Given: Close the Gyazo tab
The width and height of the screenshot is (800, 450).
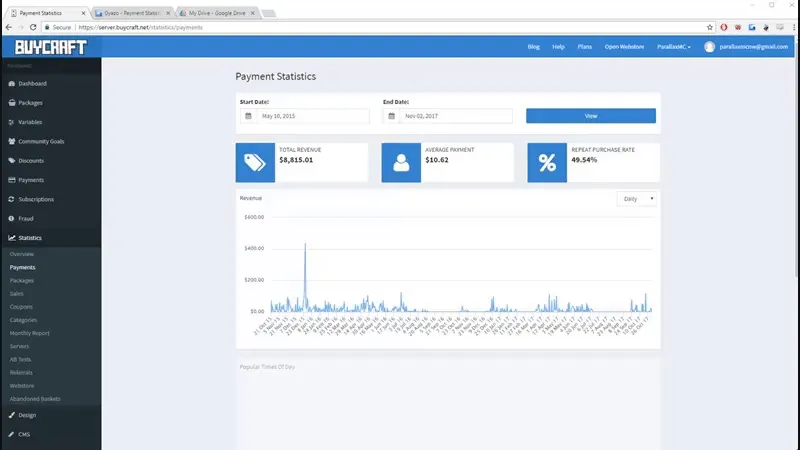Looking at the screenshot, I should (168, 13).
